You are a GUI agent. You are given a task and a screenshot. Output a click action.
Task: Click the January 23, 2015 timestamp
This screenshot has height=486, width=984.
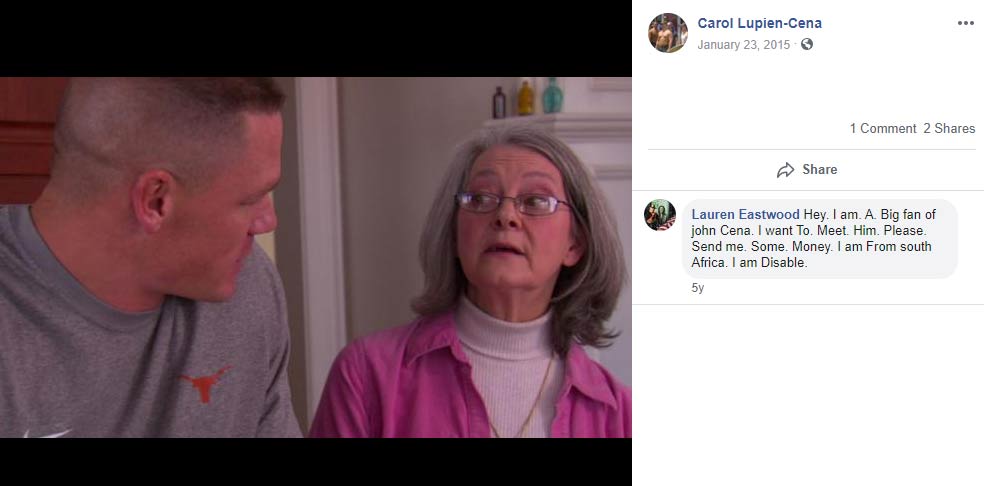(x=744, y=45)
